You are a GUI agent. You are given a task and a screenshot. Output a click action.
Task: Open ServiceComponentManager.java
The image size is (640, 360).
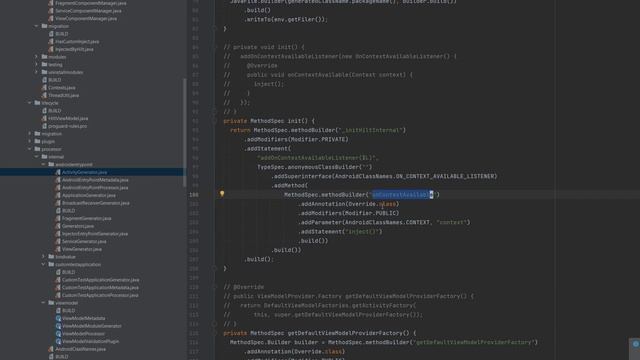point(88,11)
